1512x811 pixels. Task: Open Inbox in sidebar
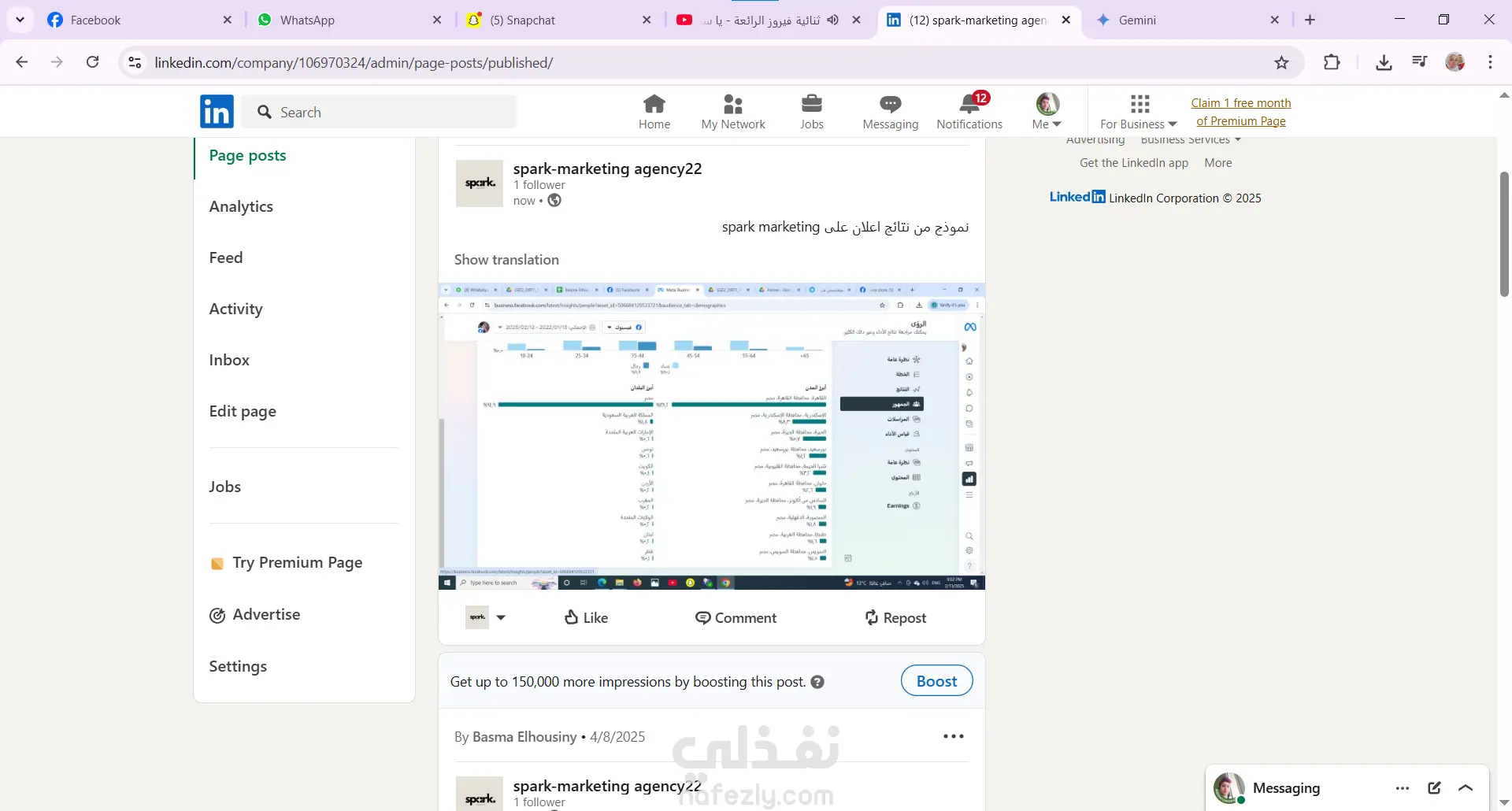(x=229, y=360)
